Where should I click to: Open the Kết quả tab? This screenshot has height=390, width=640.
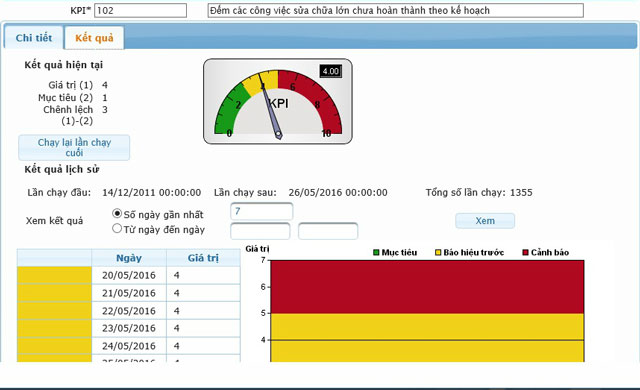94,38
